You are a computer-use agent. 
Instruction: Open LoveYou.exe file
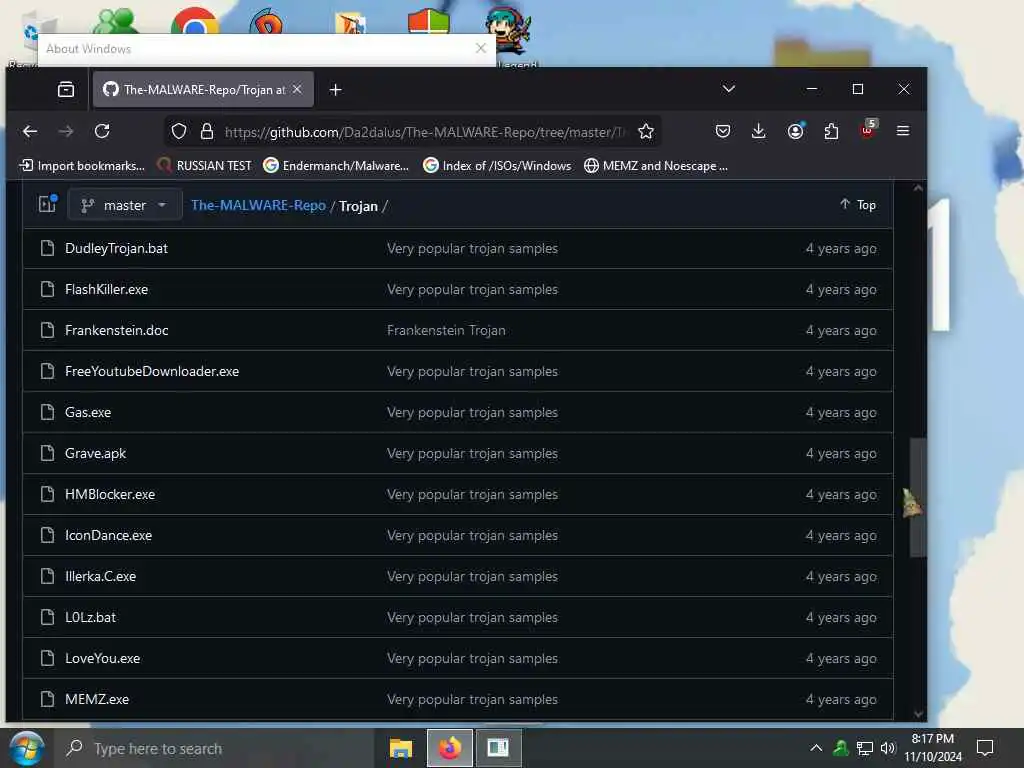pyautogui.click(x=103, y=658)
